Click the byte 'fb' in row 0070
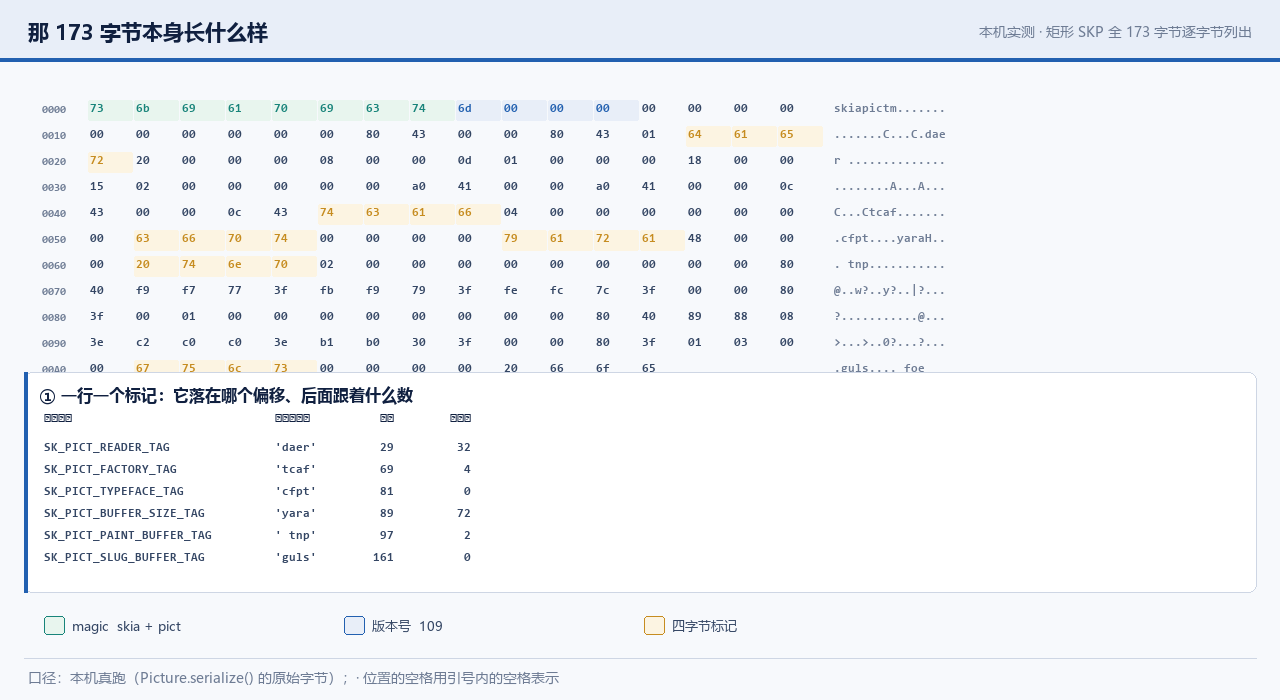1280x700 pixels. tap(327, 290)
